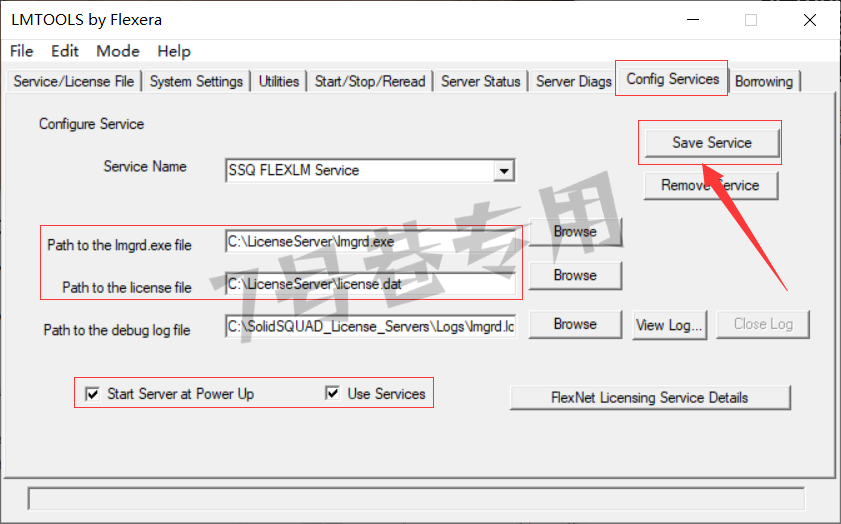Browse for the license file
This screenshot has height=524, width=841.
tap(576, 276)
